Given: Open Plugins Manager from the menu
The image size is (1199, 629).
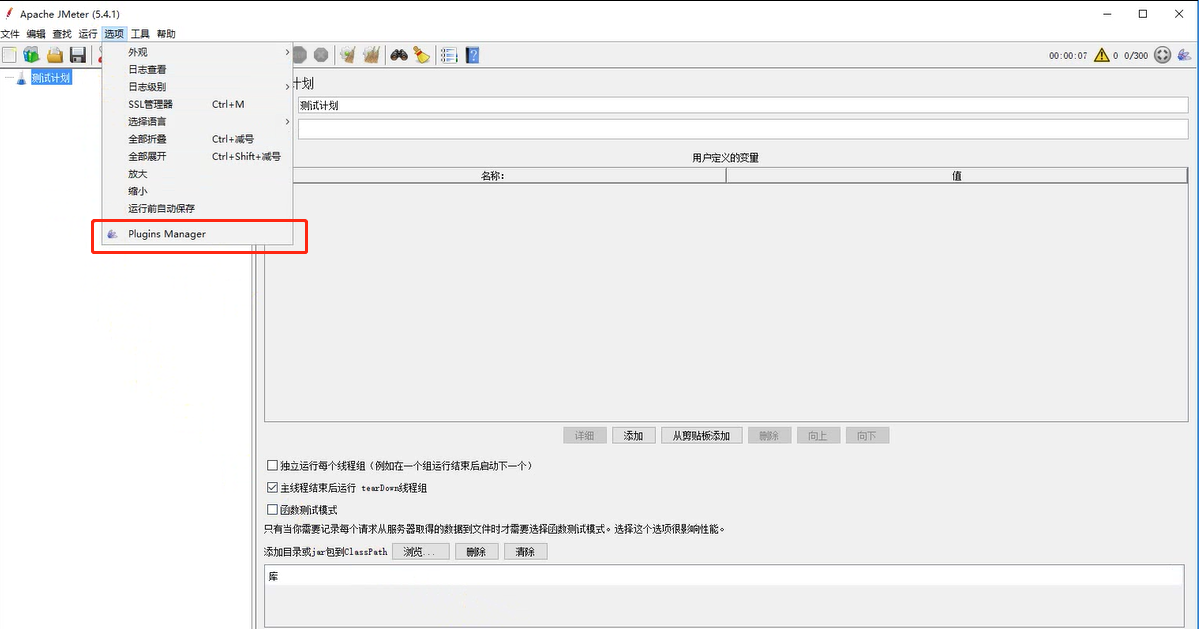Looking at the screenshot, I should coord(197,234).
